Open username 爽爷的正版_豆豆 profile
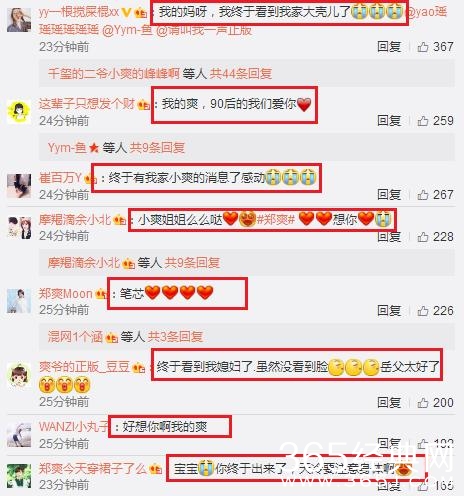Viewport: 464px width, 496px height. point(84,367)
